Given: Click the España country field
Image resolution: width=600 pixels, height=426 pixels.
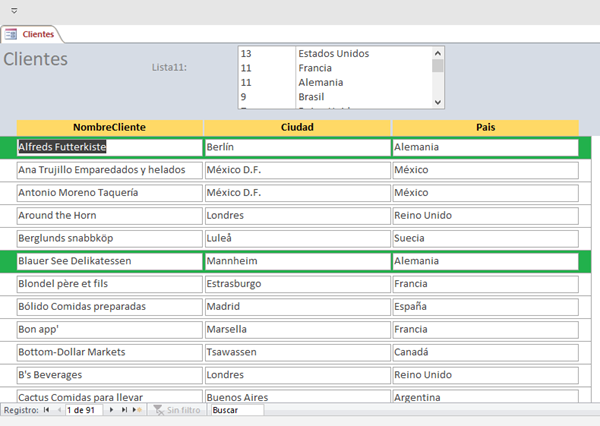Looking at the screenshot, I should [x=486, y=307].
